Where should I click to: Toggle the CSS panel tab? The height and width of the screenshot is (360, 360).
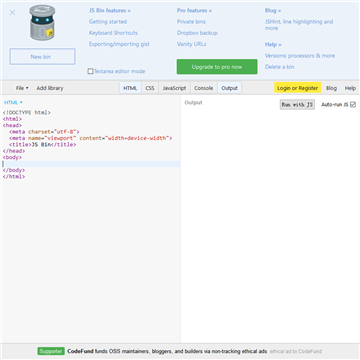click(x=150, y=88)
